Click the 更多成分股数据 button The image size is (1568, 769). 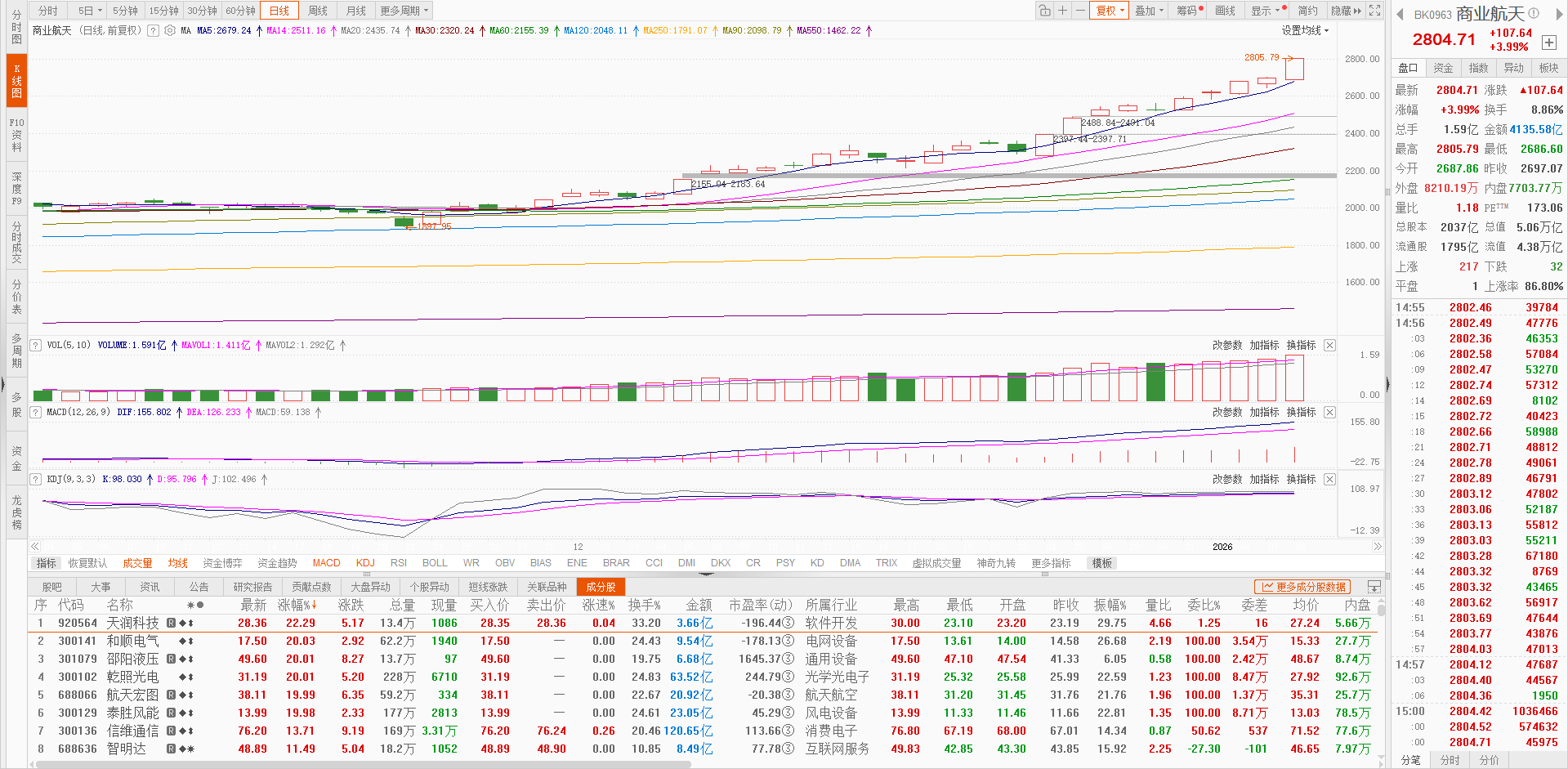(1302, 587)
